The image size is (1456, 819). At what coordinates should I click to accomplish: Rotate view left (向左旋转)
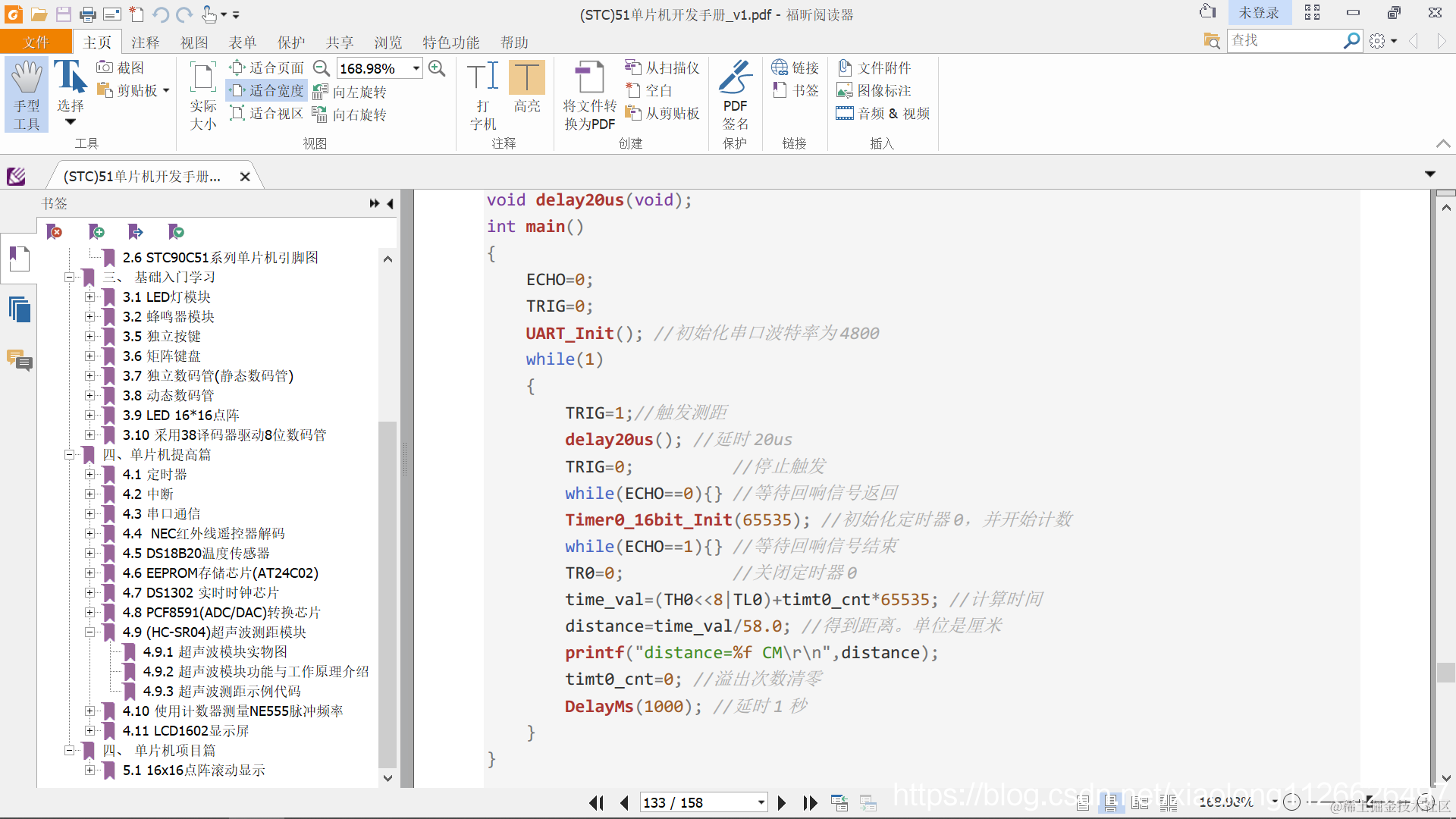(350, 92)
